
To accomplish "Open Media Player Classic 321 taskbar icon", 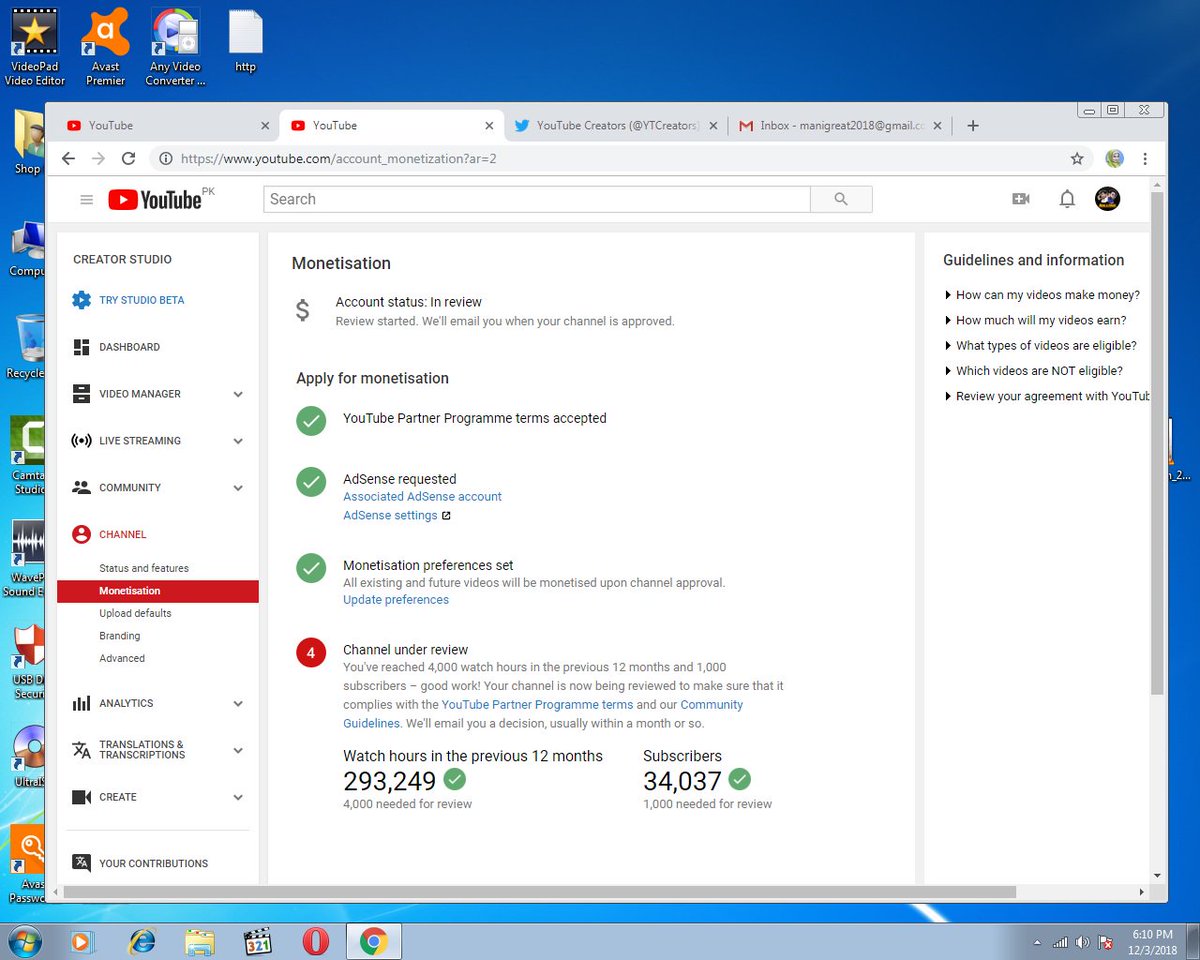I will [x=258, y=941].
